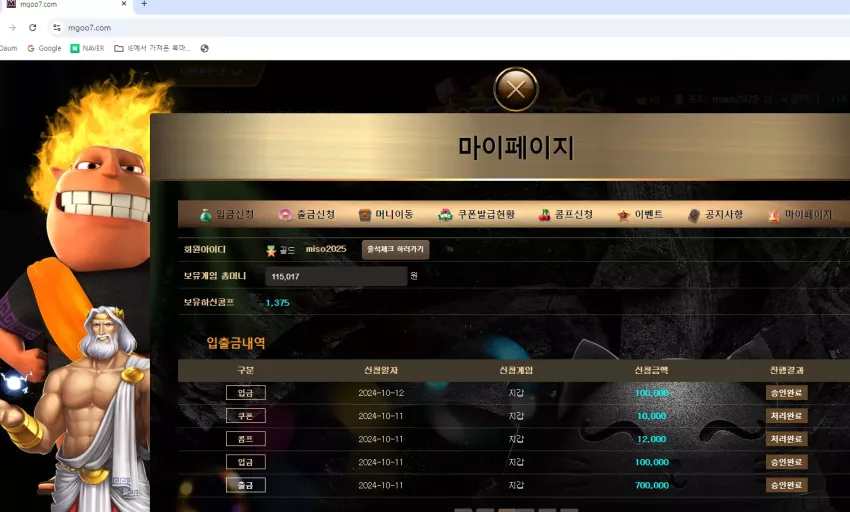
Task: Open the IE에서 가져온 북마크 folder
Action: point(152,48)
